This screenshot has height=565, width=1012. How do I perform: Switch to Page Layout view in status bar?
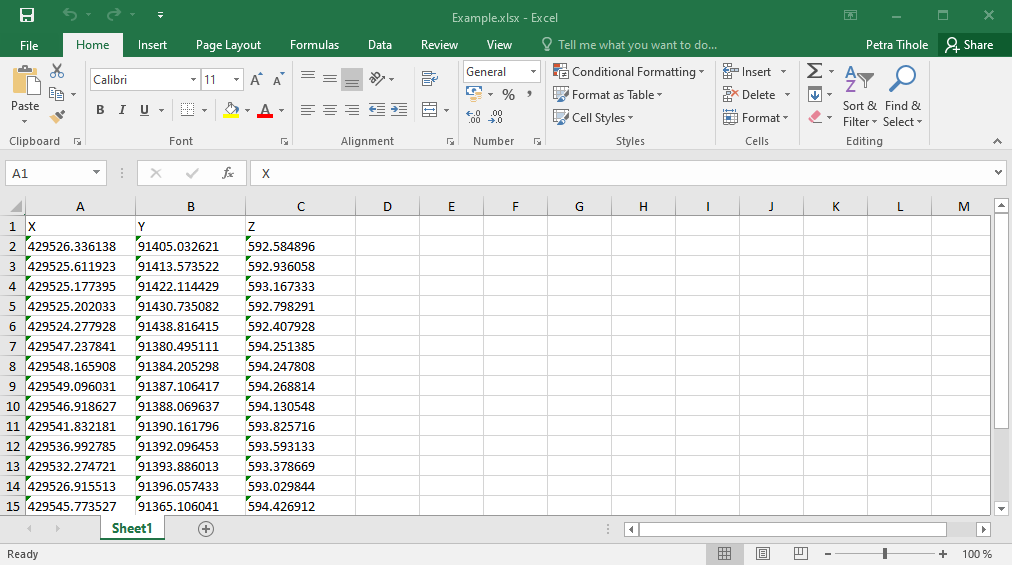pyautogui.click(x=763, y=554)
